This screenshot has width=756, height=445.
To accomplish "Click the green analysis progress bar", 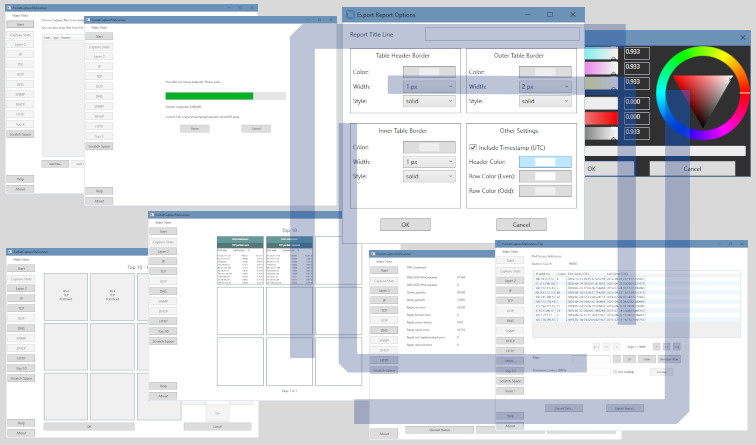I will 209,96.
